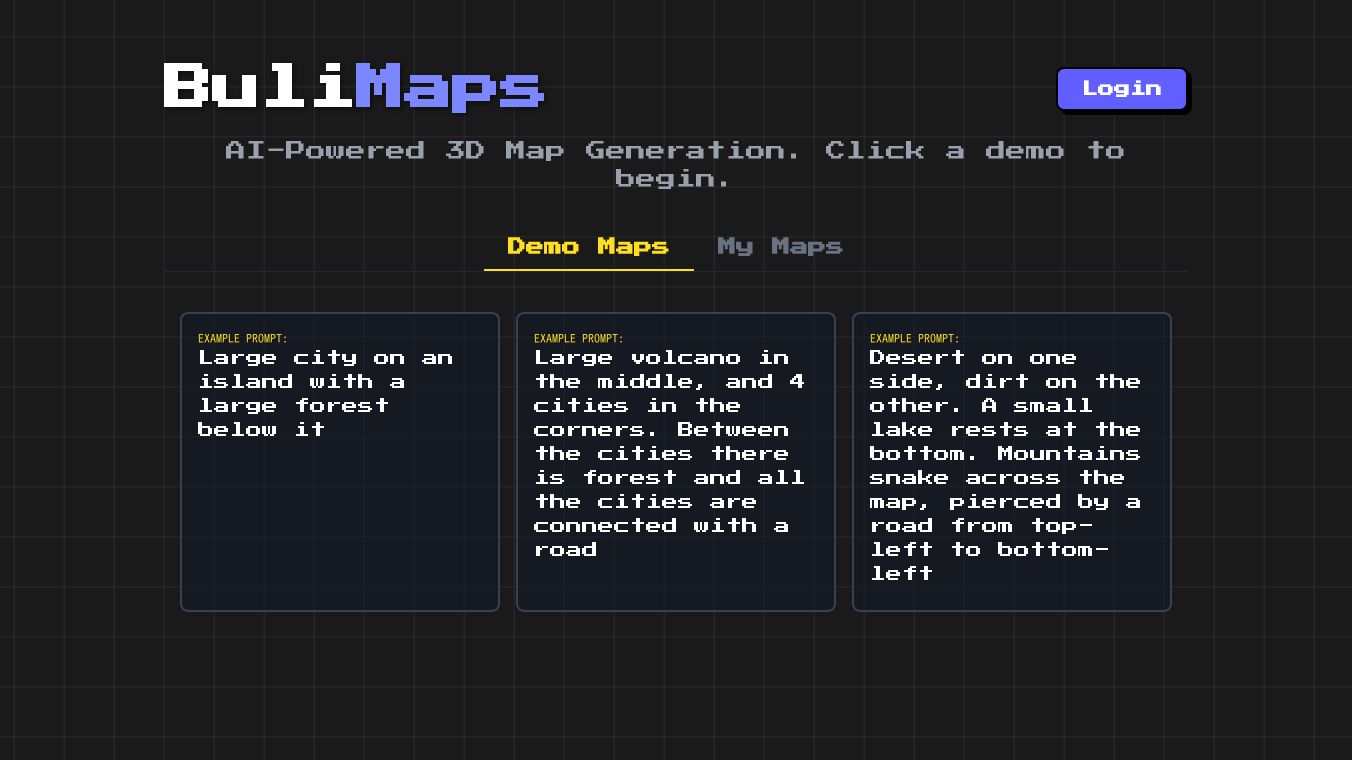Open the volcano with 4 cities demo card
Image resolution: width=1352 pixels, height=760 pixels.
[676, 462]
